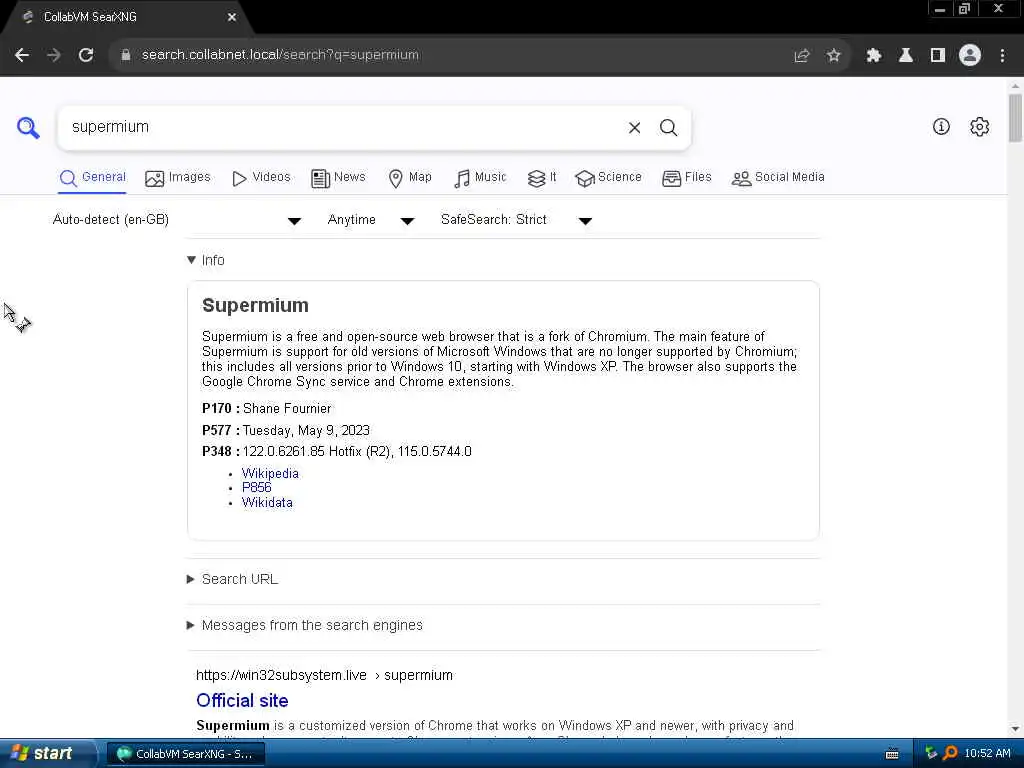Click the on-screen keyboard tray icon
The width and height of the screenshot is (1024, 768).
892,754
